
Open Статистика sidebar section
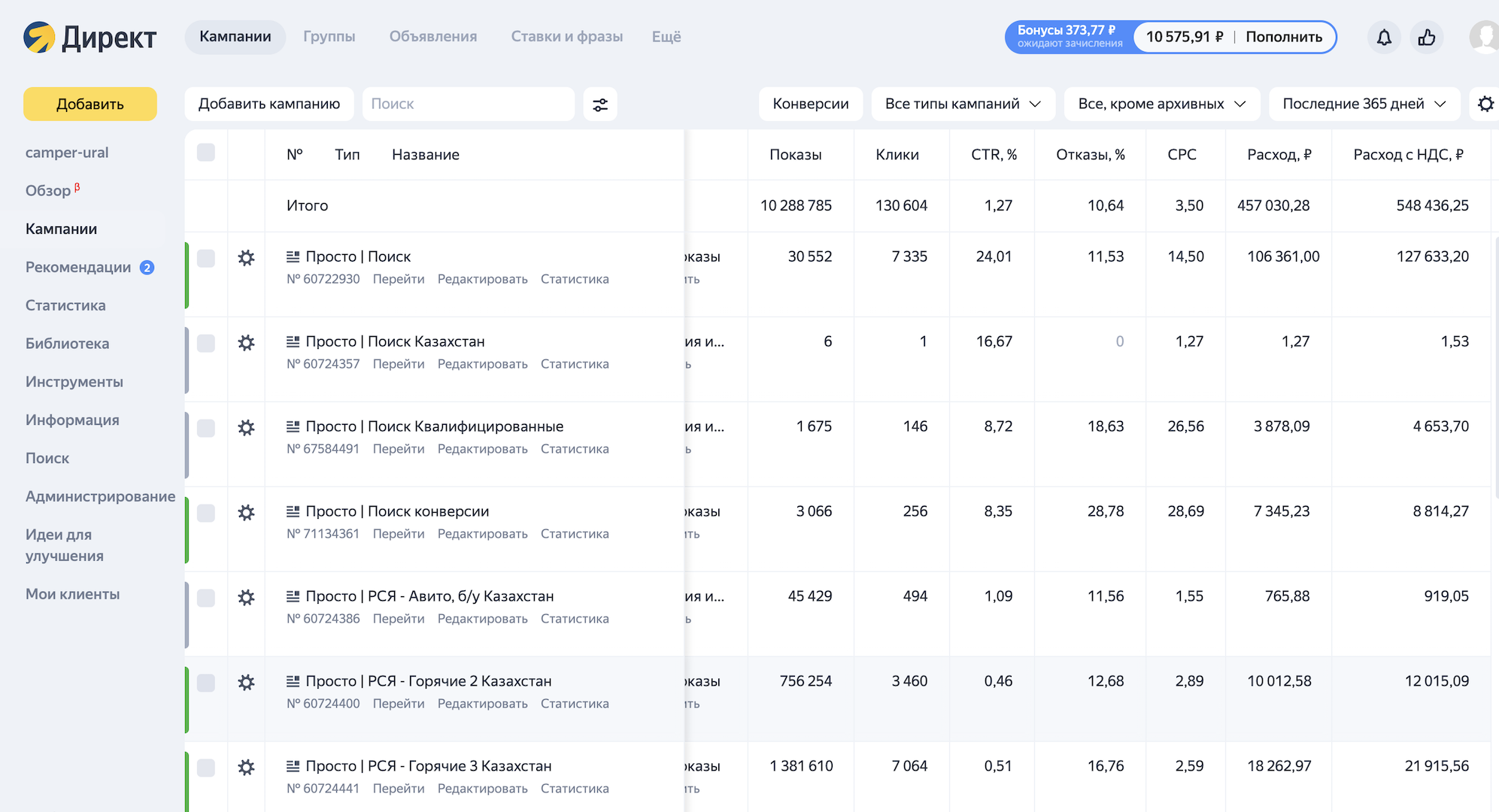65,306
